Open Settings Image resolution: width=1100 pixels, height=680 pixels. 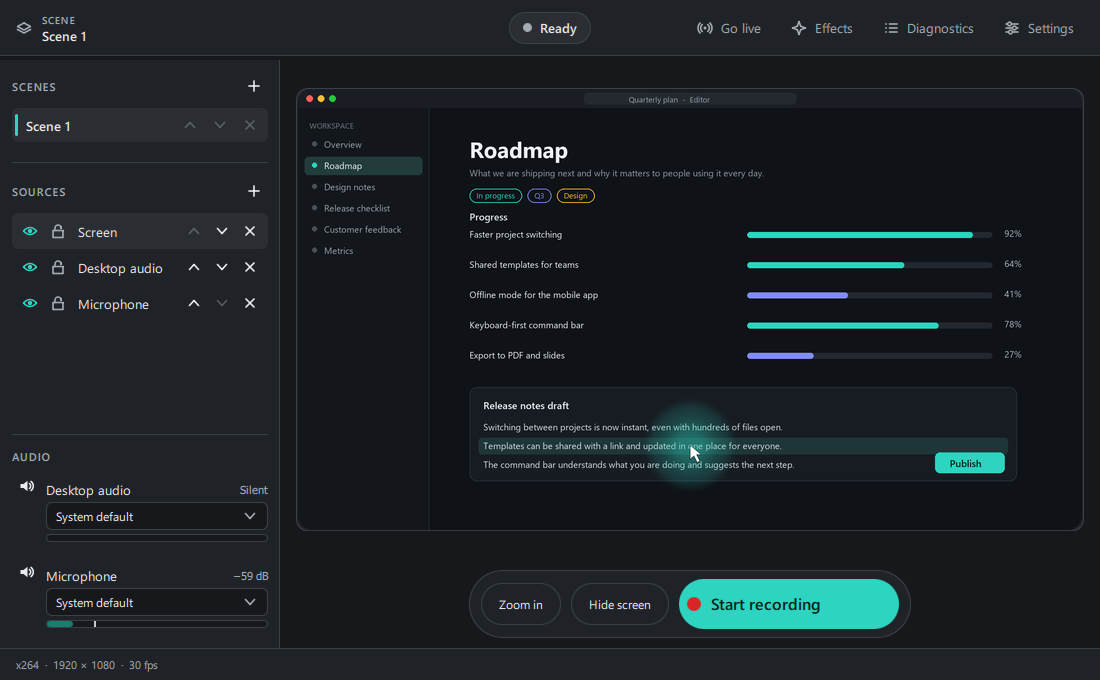click(1039, 29)
